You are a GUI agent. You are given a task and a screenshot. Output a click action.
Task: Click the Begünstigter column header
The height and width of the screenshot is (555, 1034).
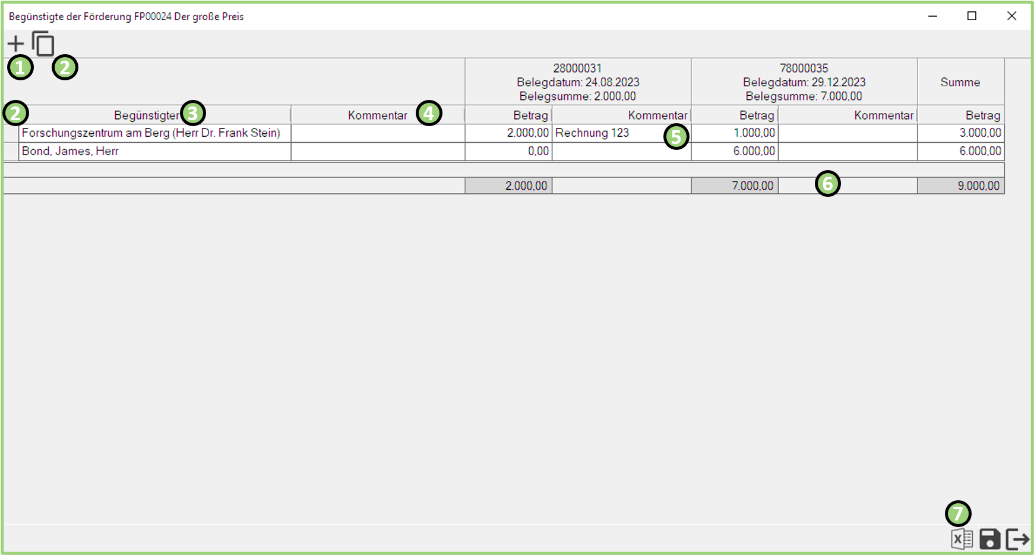coord(146,115)
